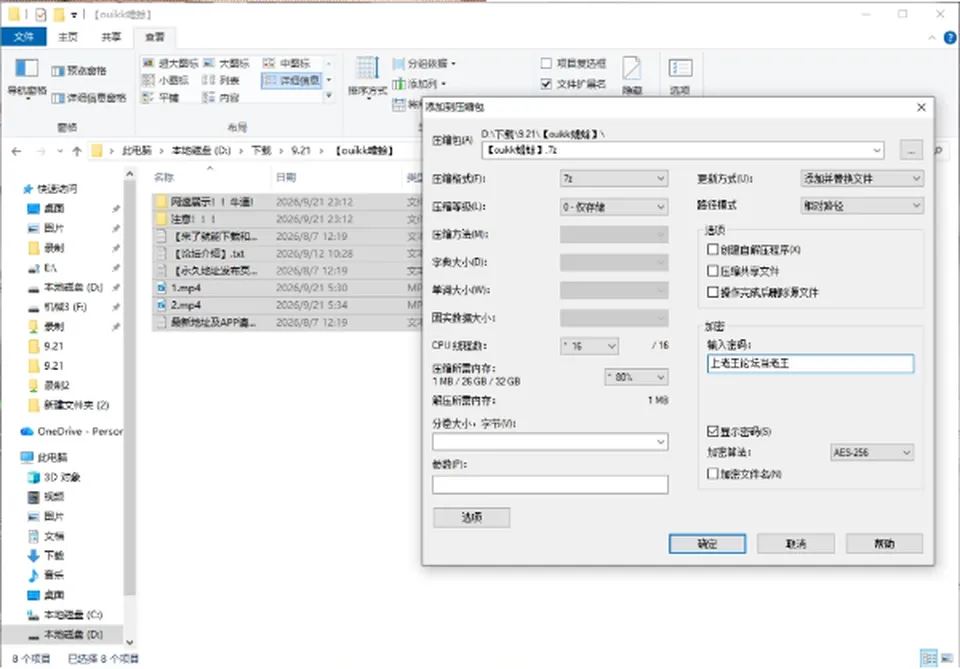Open 3D 对象 in navigation pane
This screenshot has height=669, width=960.
(54, 477)
